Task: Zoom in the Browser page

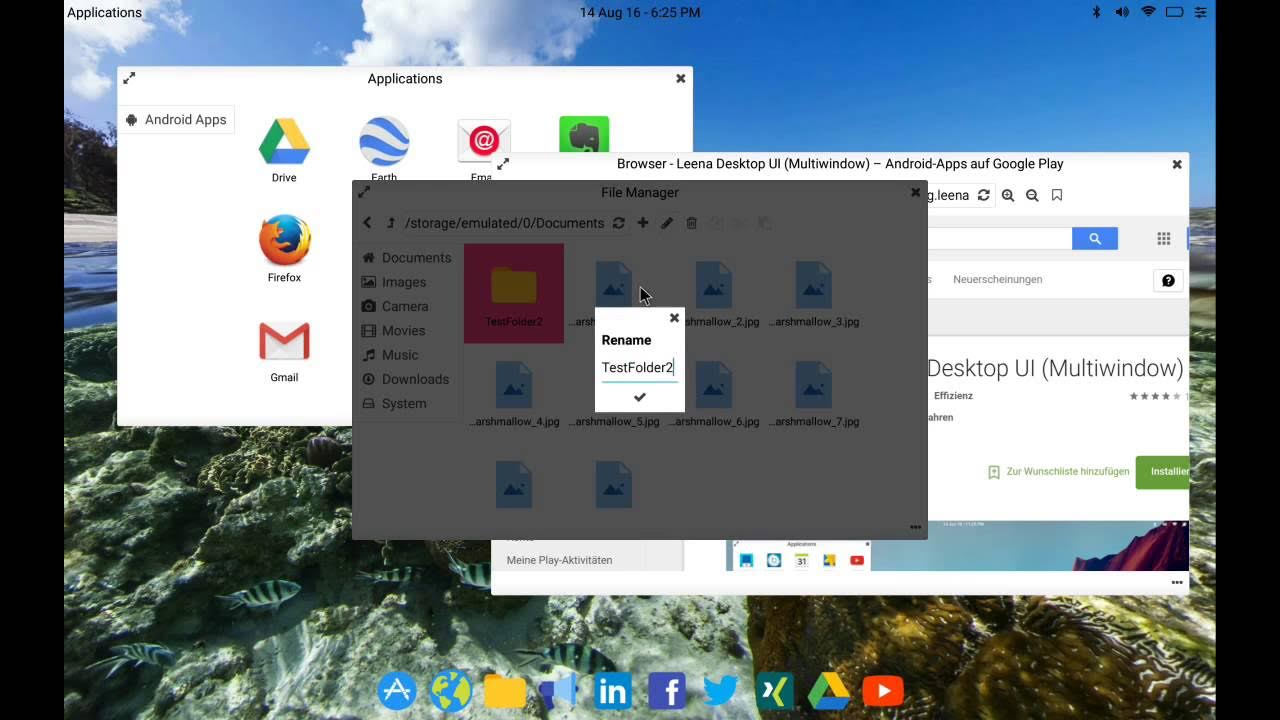Action: coord(1008,196)
